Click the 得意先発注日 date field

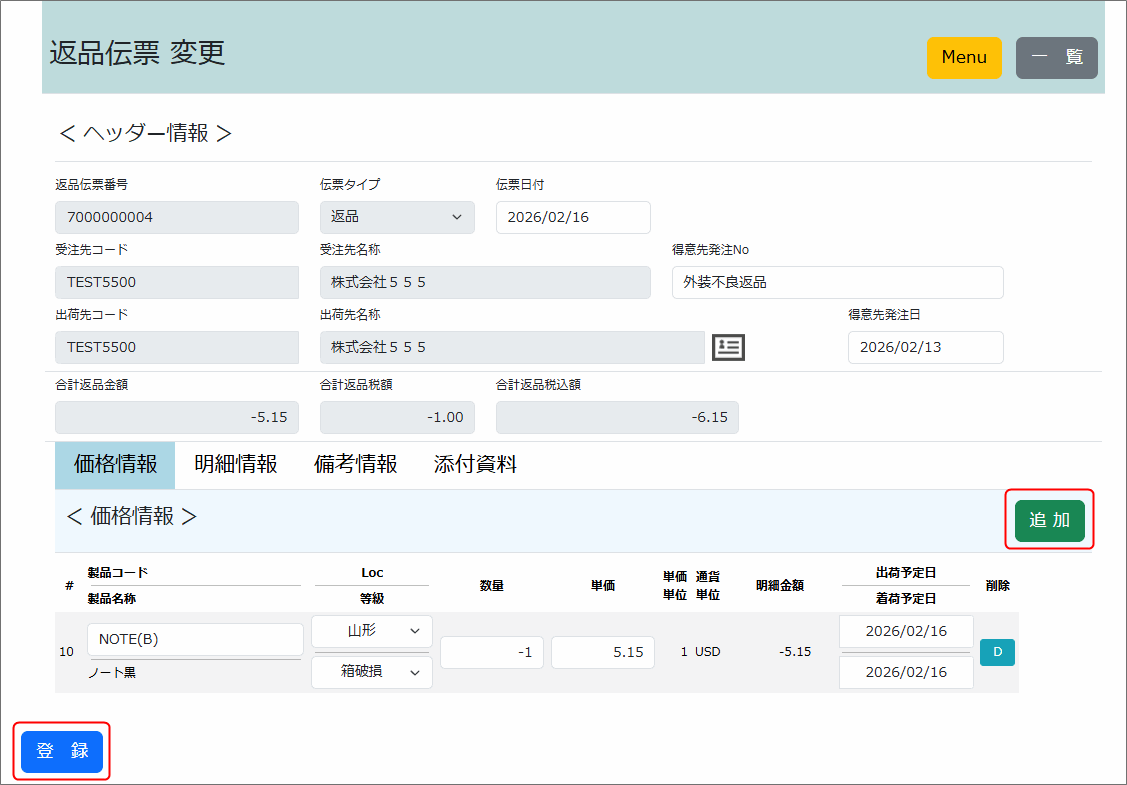[x=925, y=347]
